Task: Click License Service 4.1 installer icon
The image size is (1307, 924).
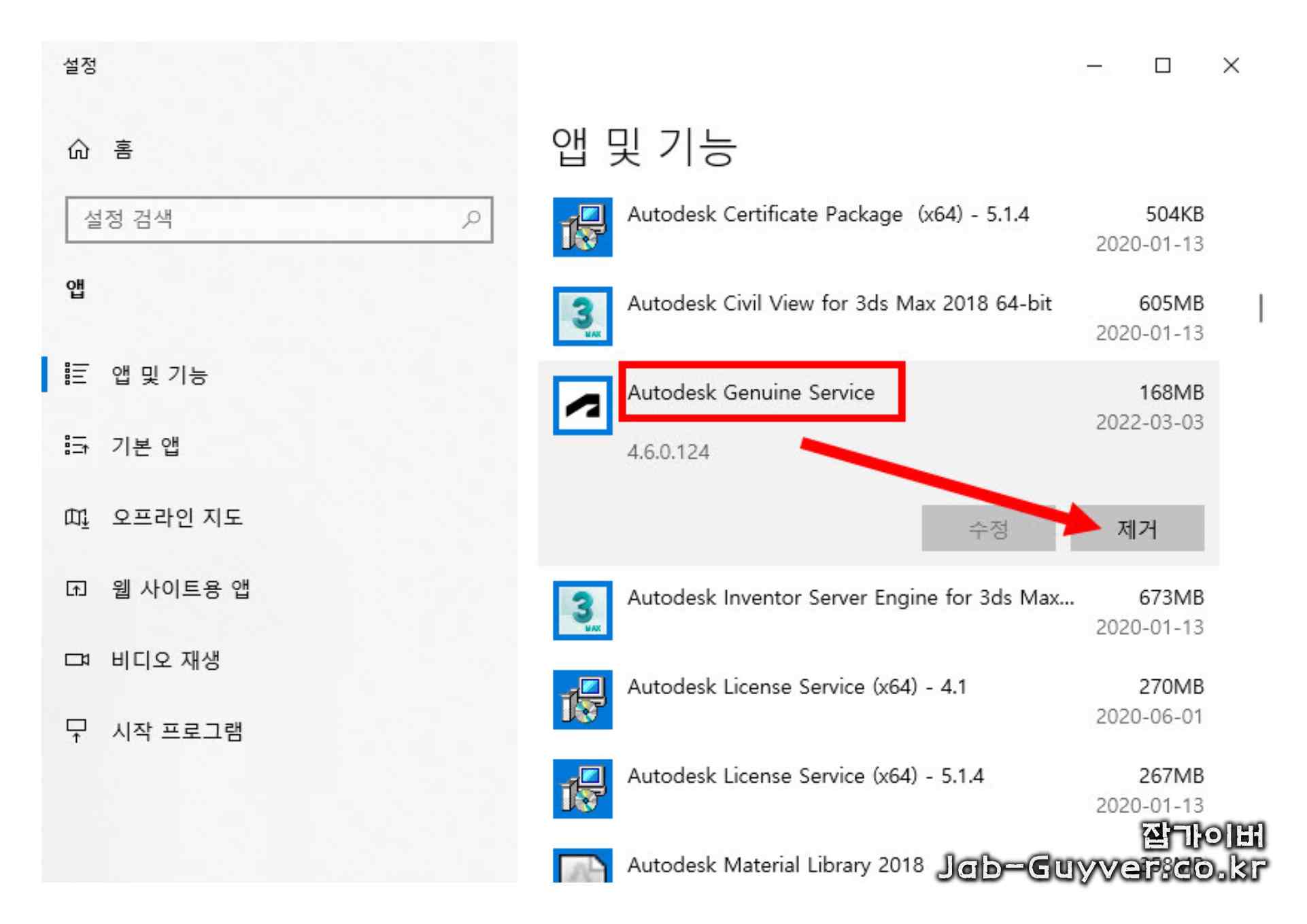Action: 582,700
